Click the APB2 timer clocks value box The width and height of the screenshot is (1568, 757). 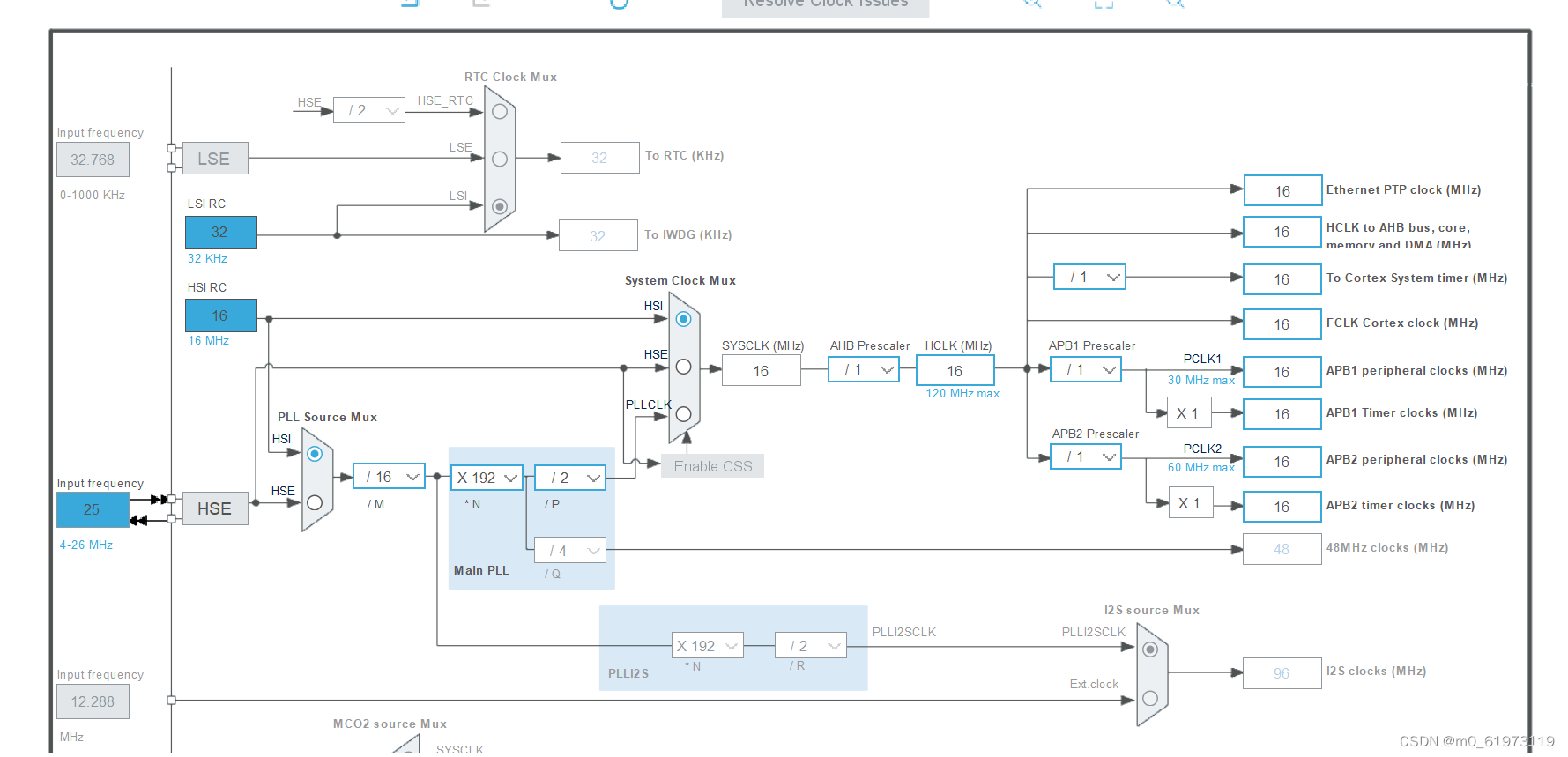click(x=1282, y=507)
